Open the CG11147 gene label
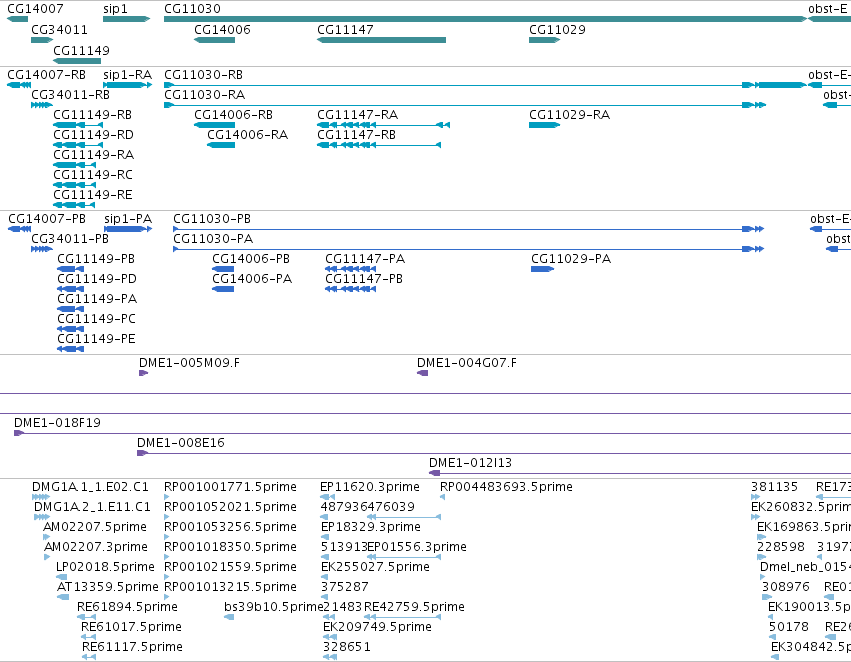This screenshot has height=662, width=851. [345, 30]
